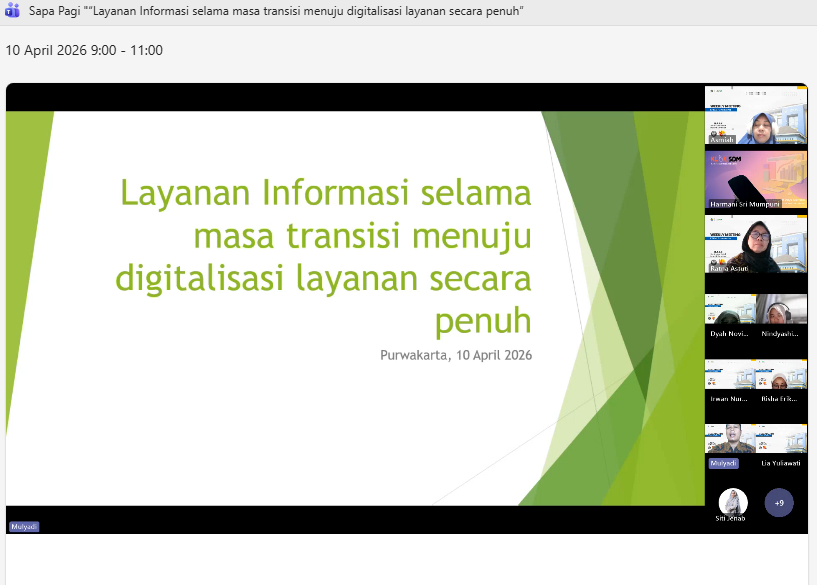Select Asmiah's video thumbnail

click(x=755, y=115)
